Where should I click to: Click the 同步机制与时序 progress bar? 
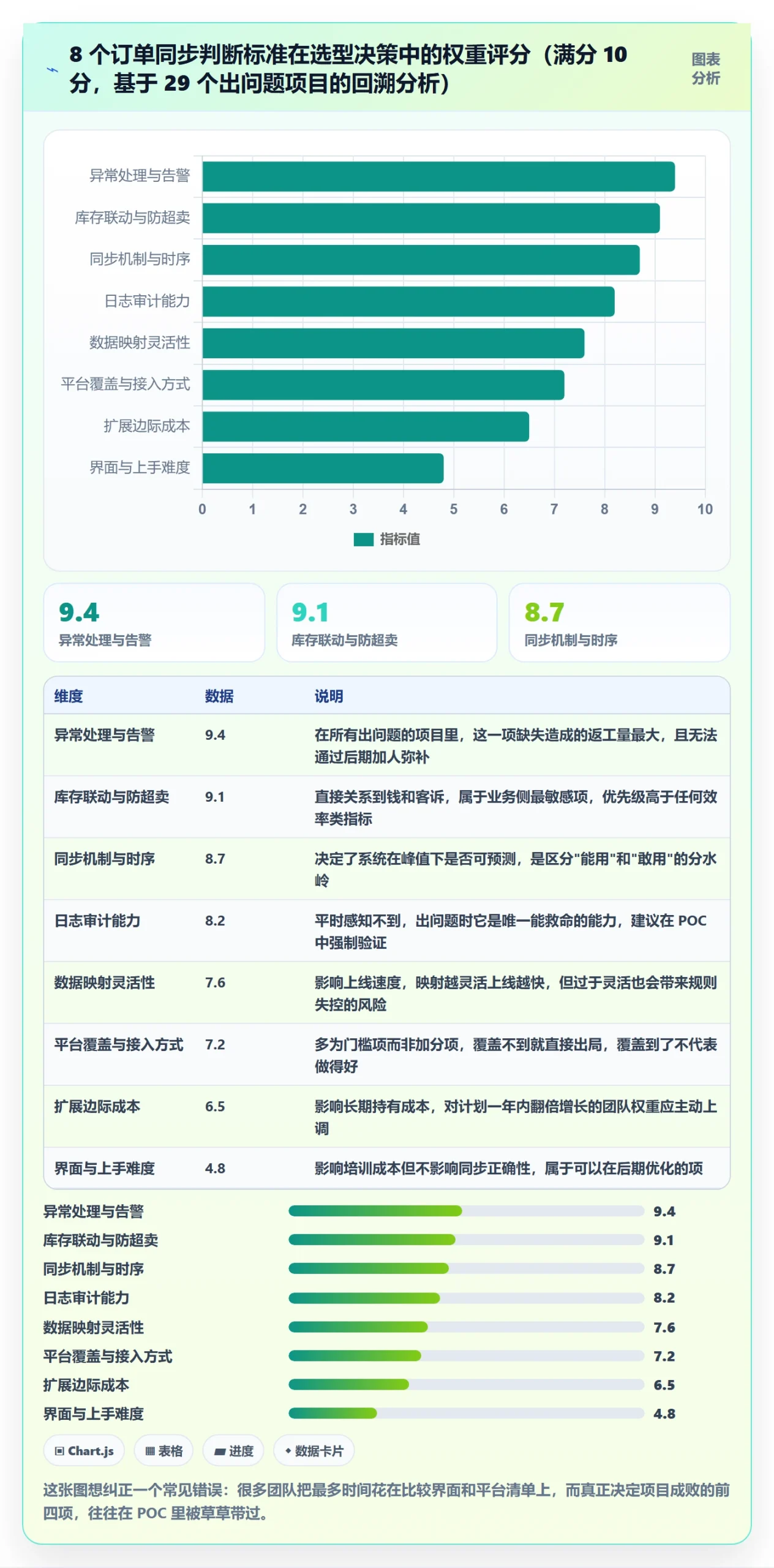click(466, 1268)
